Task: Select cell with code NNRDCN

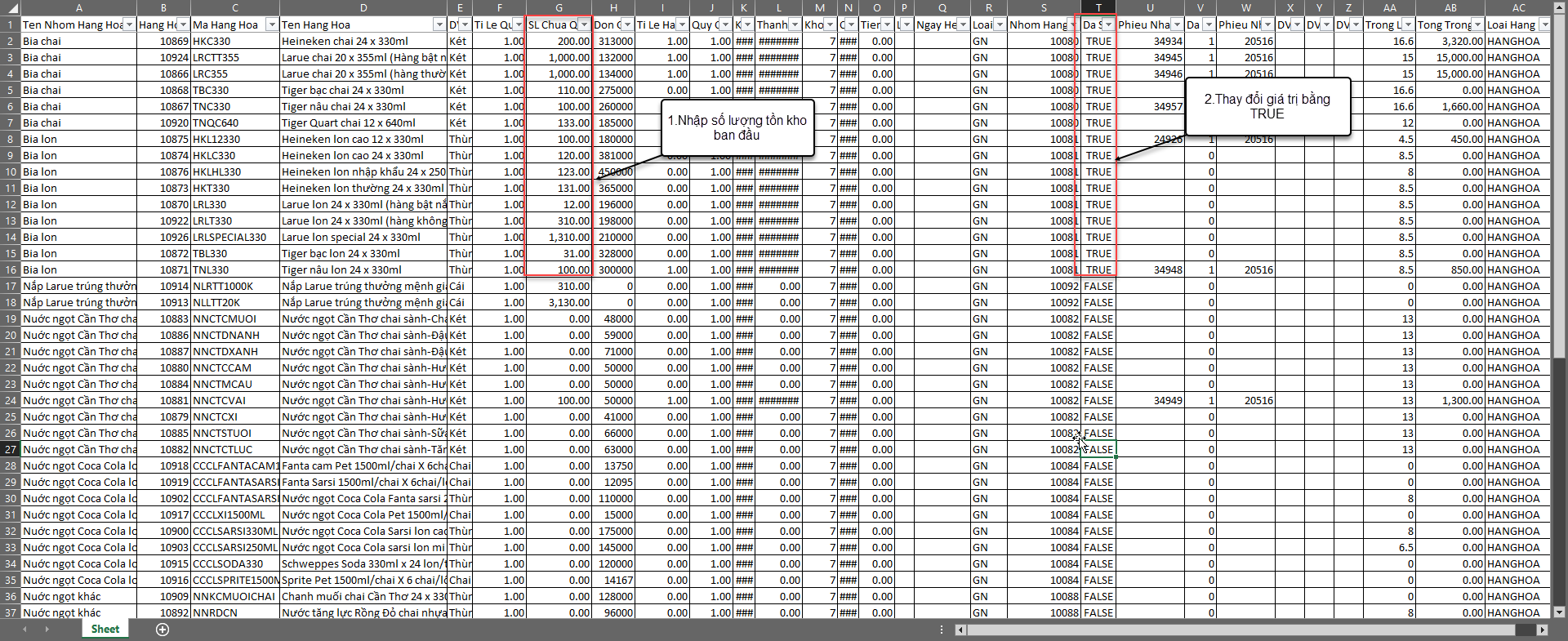Action: point(235,612)
